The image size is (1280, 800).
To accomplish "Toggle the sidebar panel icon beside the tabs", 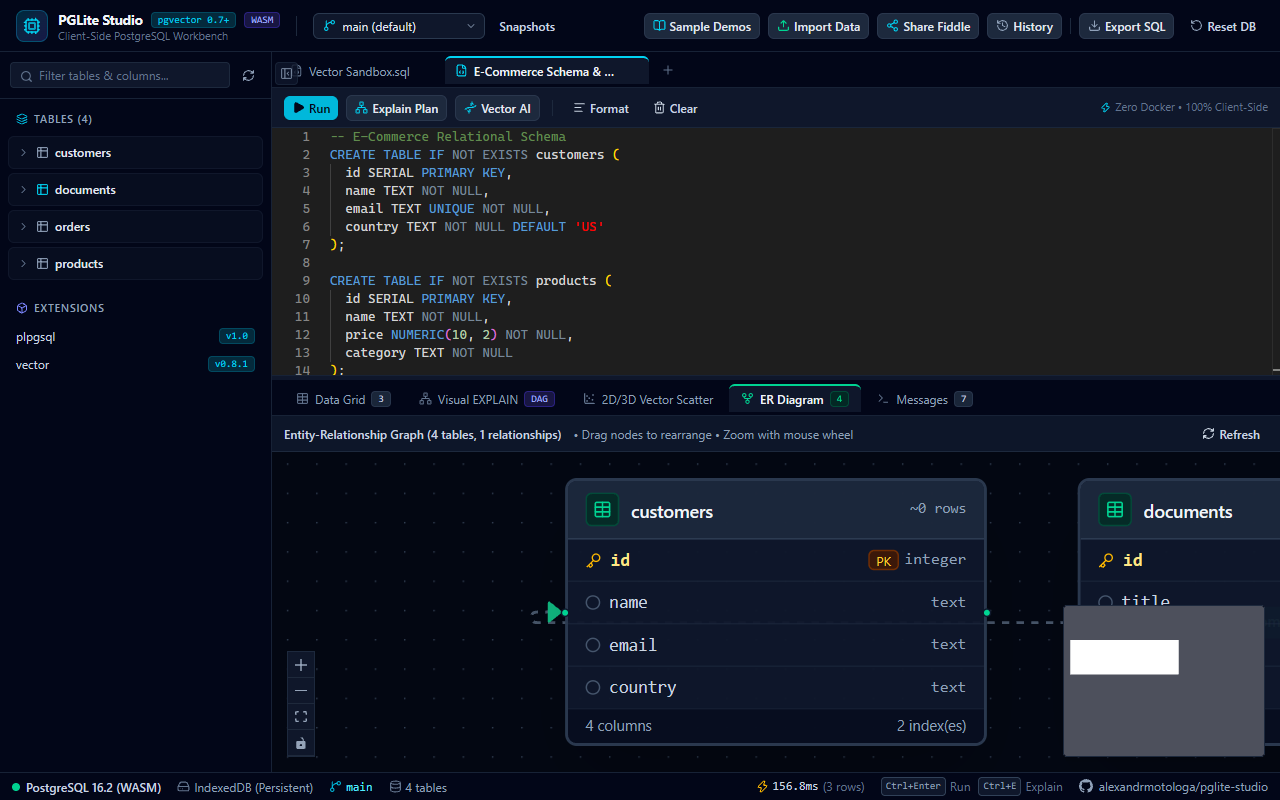I will 287,72.
